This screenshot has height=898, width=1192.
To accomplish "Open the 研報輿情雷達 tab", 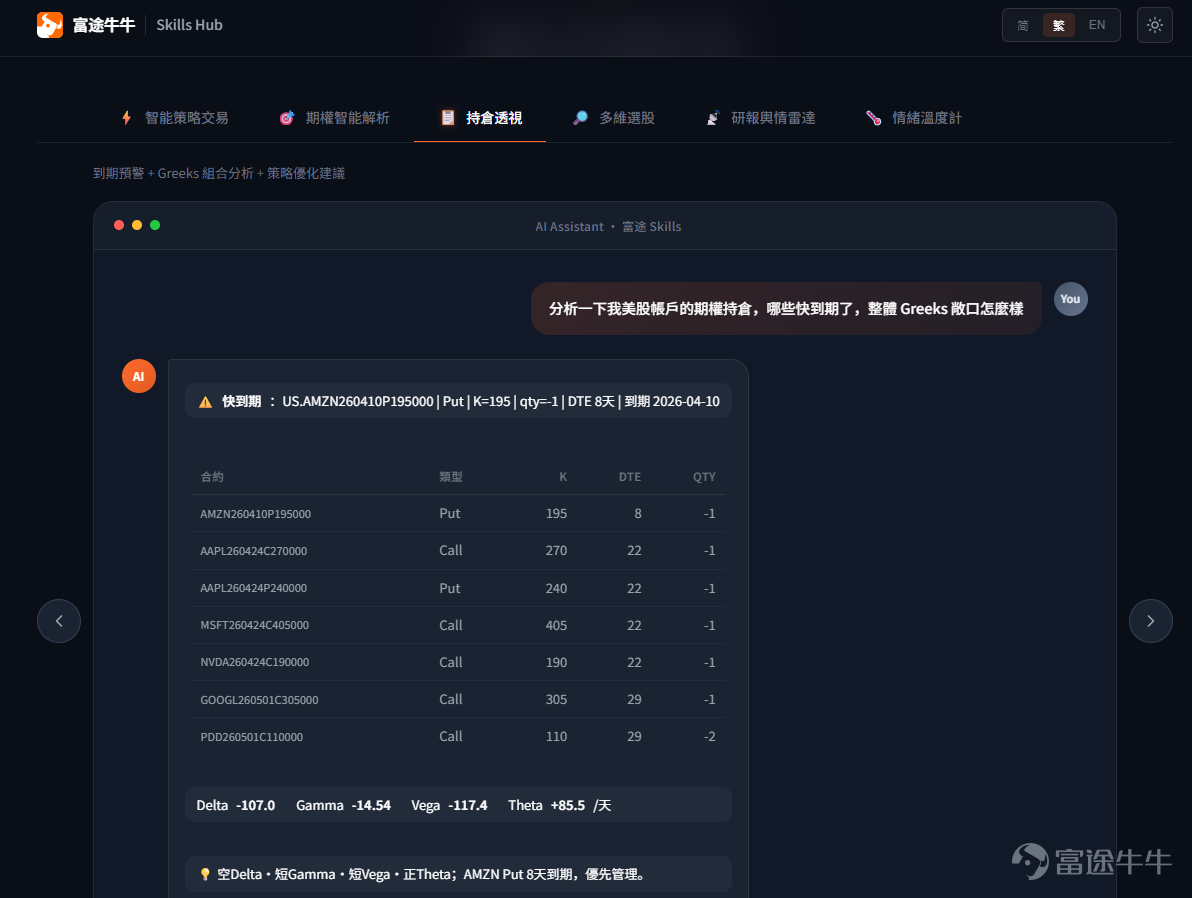I will pos(760,118).
